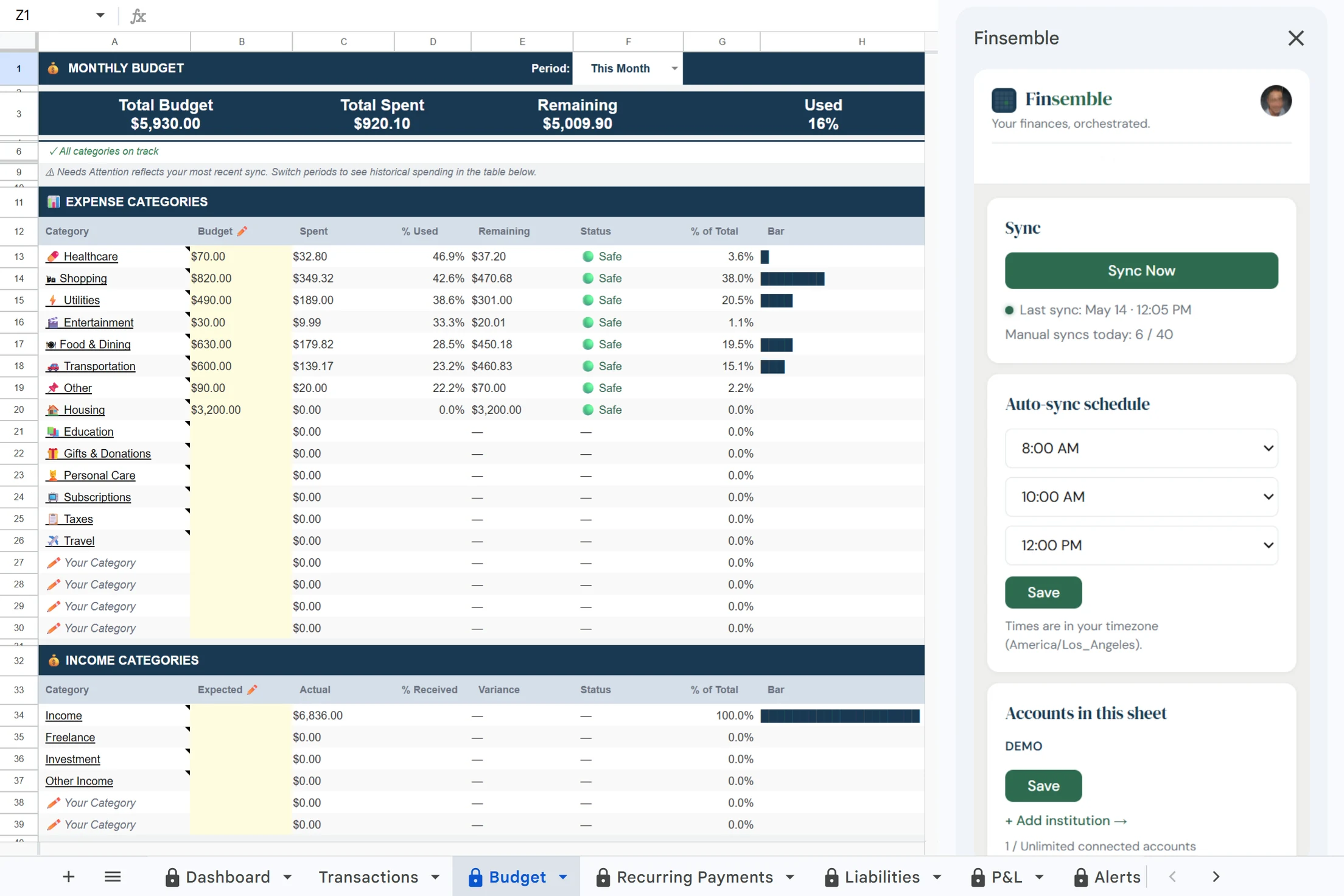
Task: Open the 12:00 PM auto-sync dropdown
Action: coord(1141,545)
